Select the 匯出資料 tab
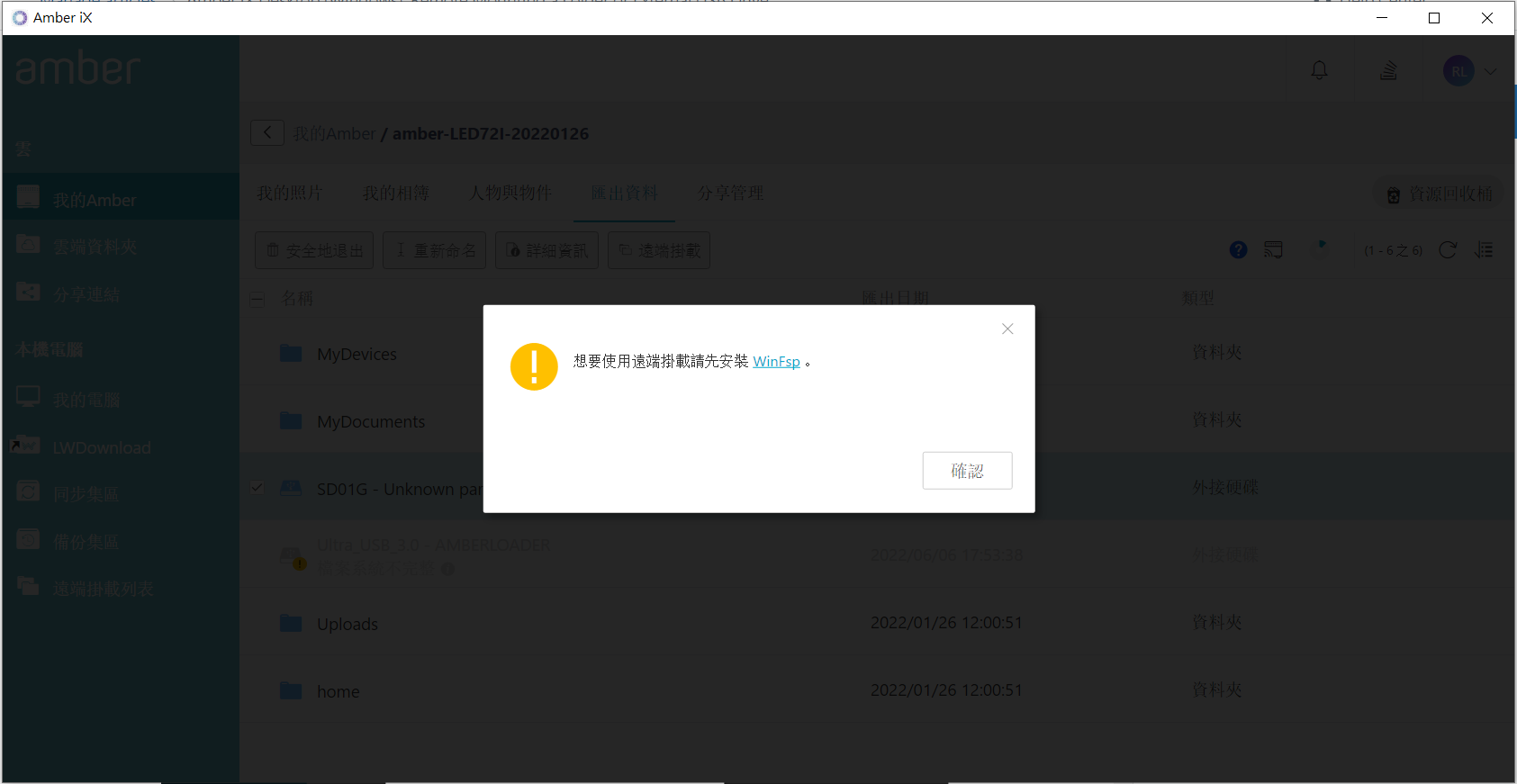This screenshot has height=784, width=1517. coord(625,193)
